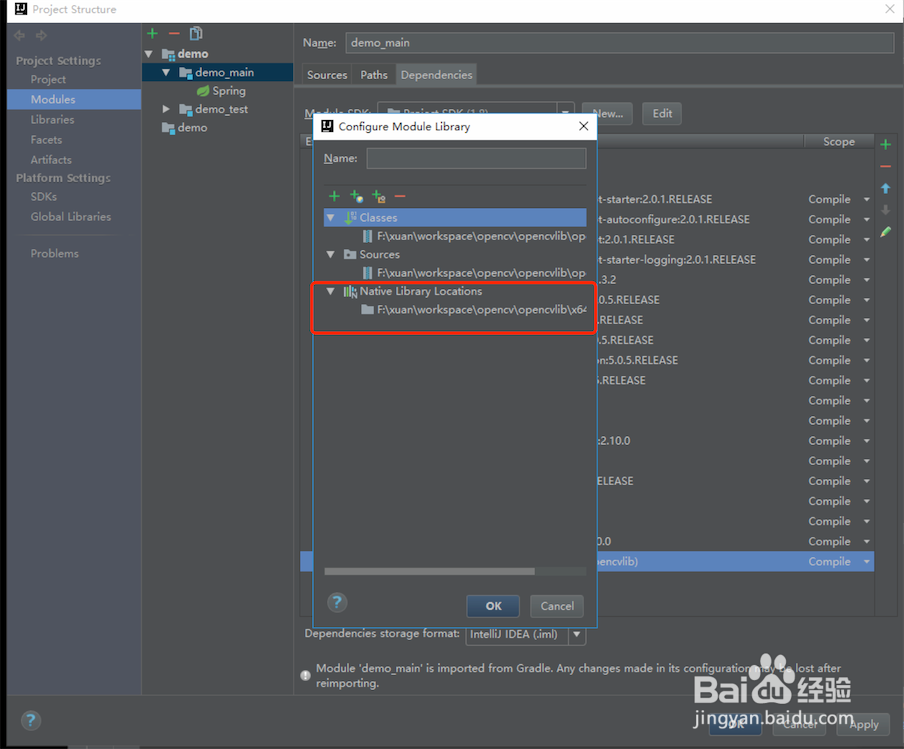Click the blue move dependency up arrow

coord(886,188)
